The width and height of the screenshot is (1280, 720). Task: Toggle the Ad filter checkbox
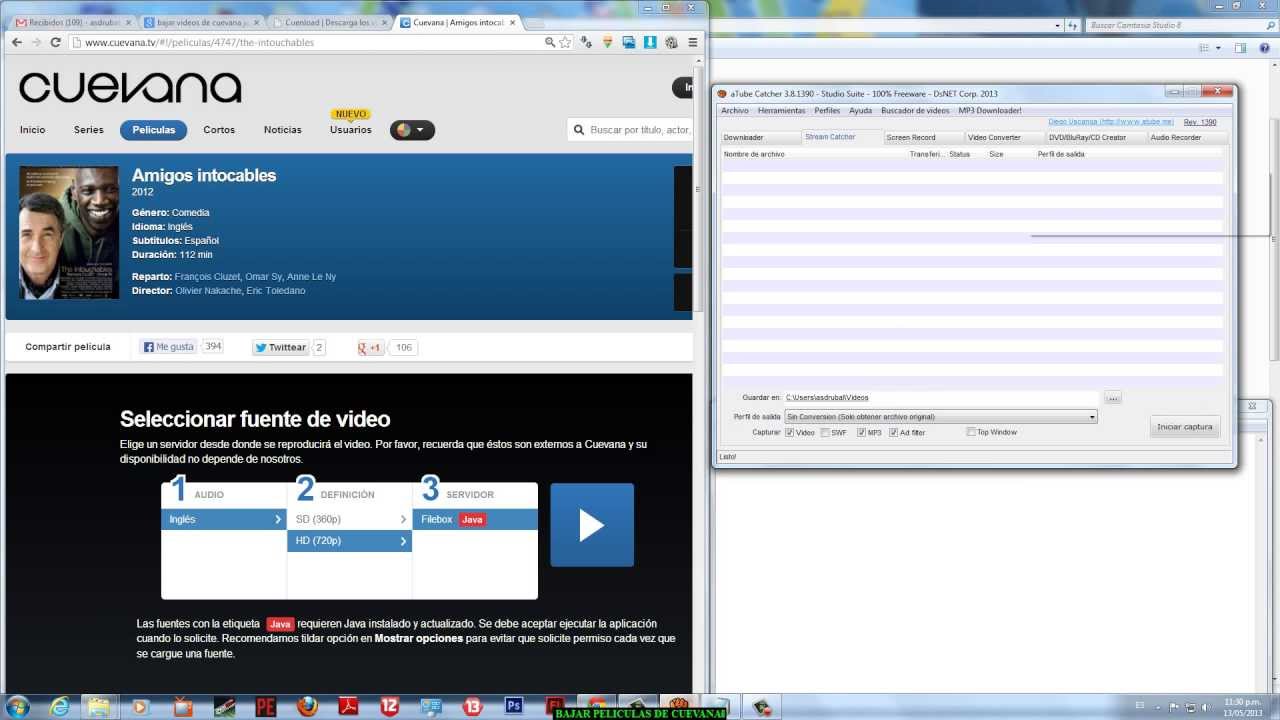pyautogui.click(x=893, y=433)
